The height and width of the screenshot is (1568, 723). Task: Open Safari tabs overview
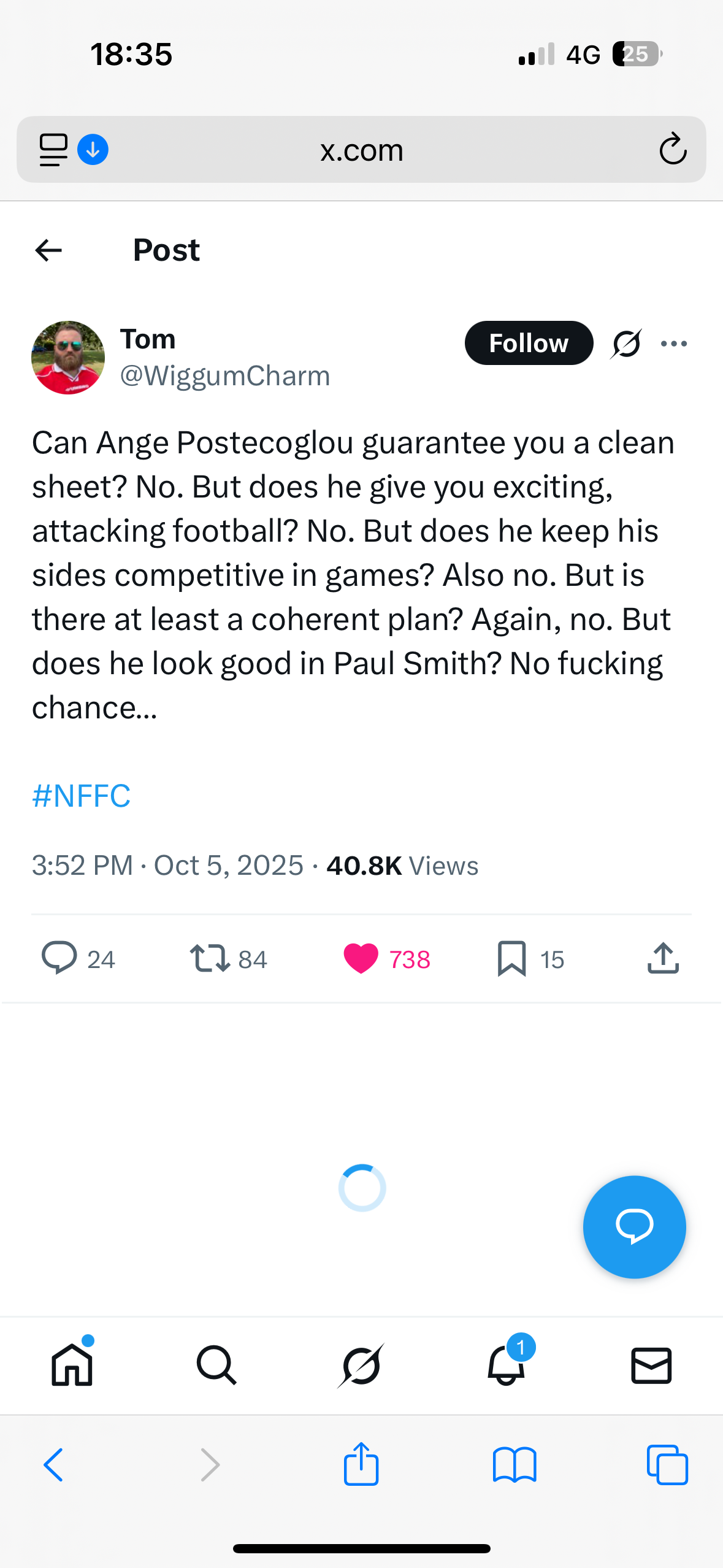tap(667, 1465)
